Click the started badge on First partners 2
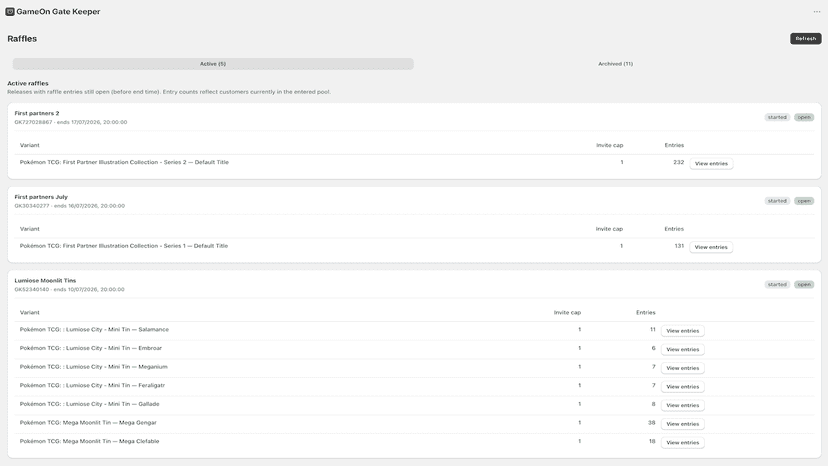This screenshot has width=828, height=466. pyautogui.click(x=777, y=117)
